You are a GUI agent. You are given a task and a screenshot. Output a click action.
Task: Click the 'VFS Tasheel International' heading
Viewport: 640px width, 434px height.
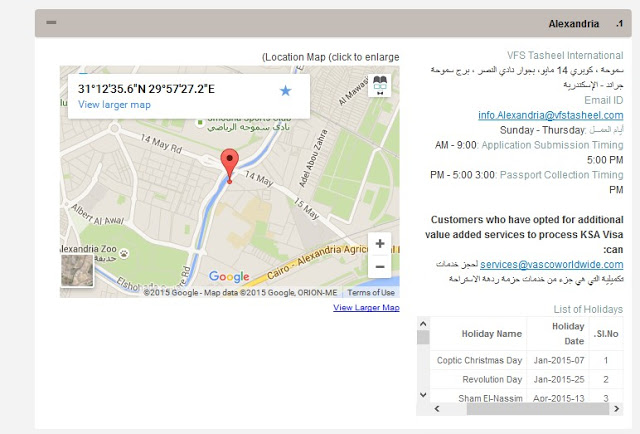pyautogui.click(x=565, y=56)
